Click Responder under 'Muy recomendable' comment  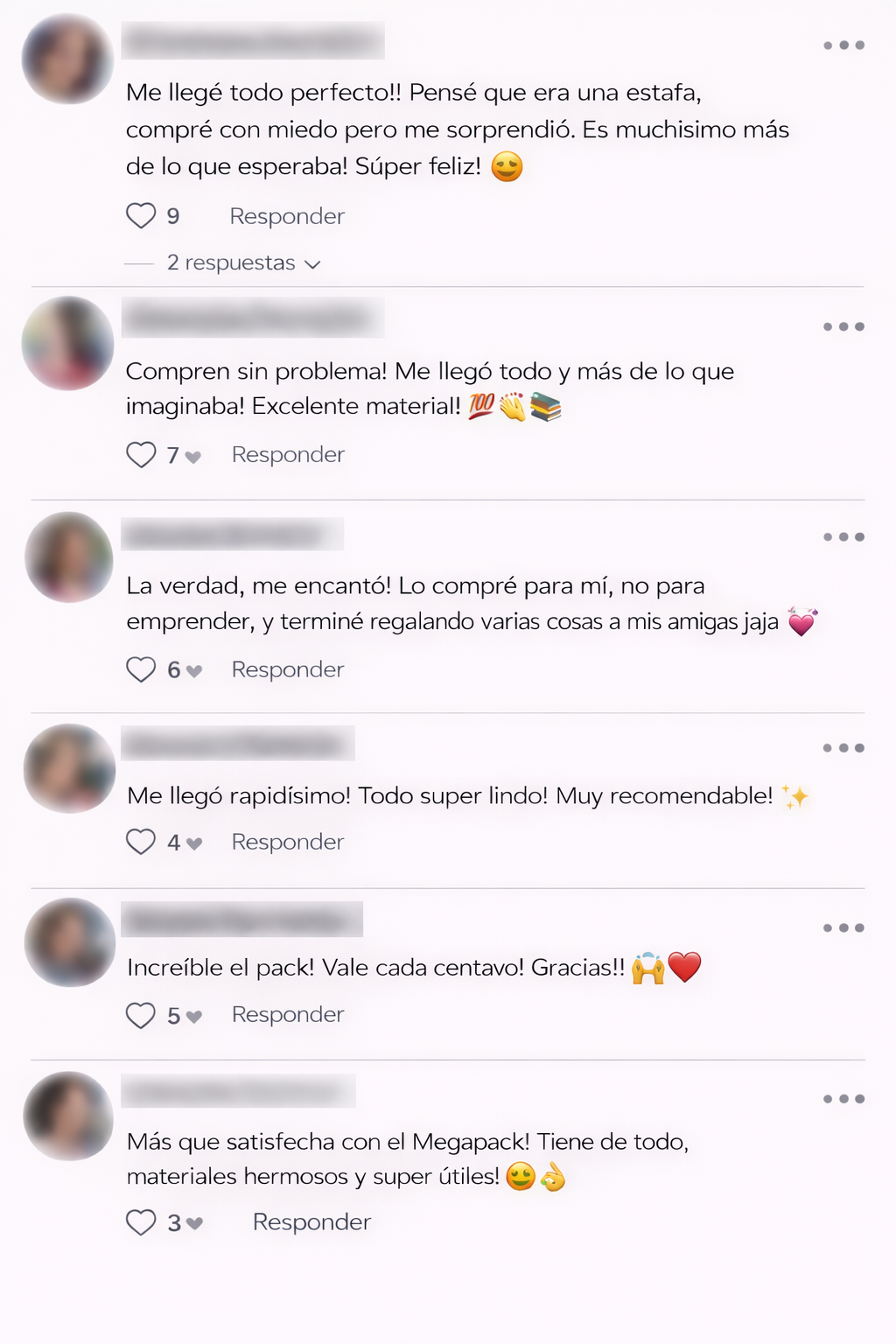pos(288,842)
